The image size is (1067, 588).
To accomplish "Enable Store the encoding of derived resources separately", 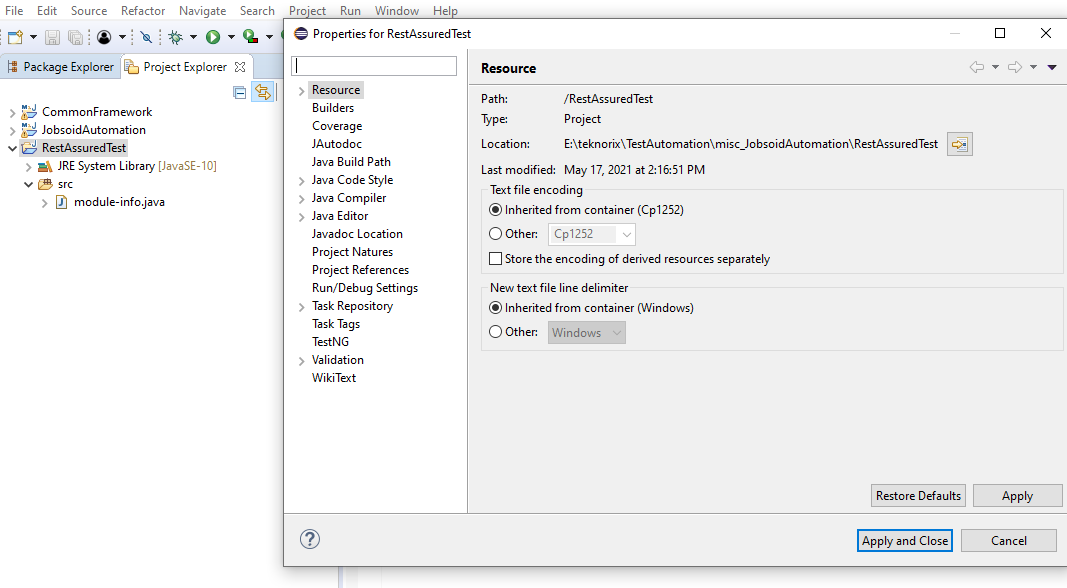I will pos(495,259).
